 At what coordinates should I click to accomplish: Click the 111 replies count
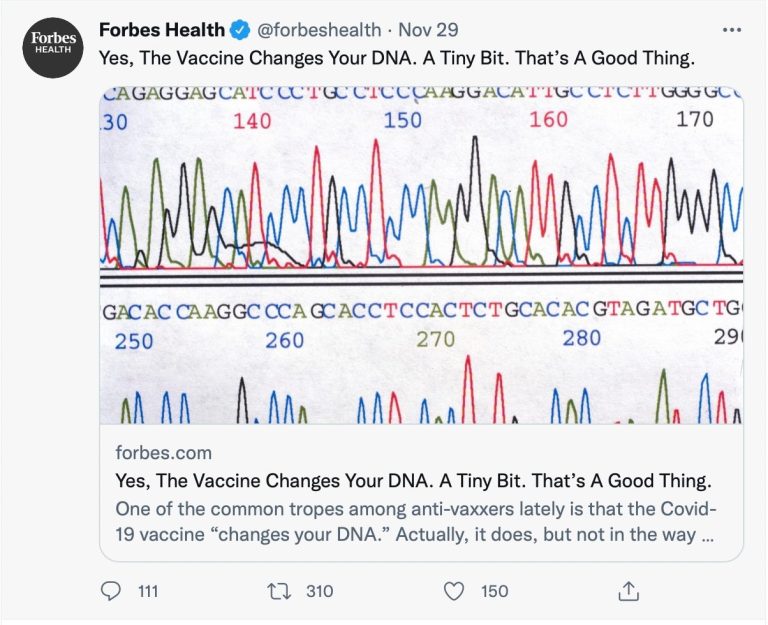(148, 591)
